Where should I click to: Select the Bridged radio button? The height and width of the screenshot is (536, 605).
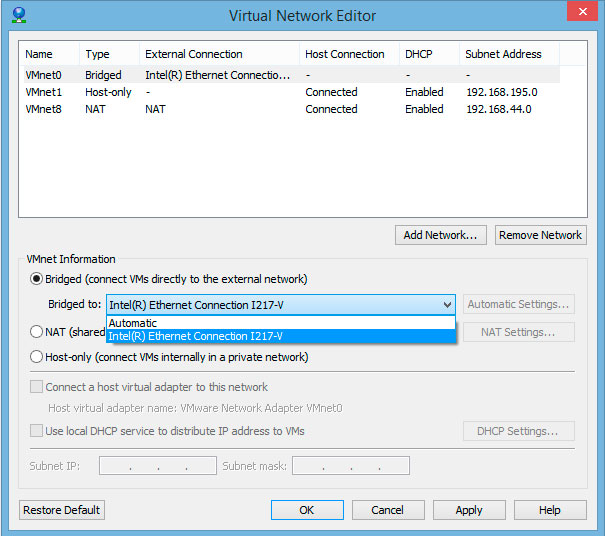(x=37, y=279)
